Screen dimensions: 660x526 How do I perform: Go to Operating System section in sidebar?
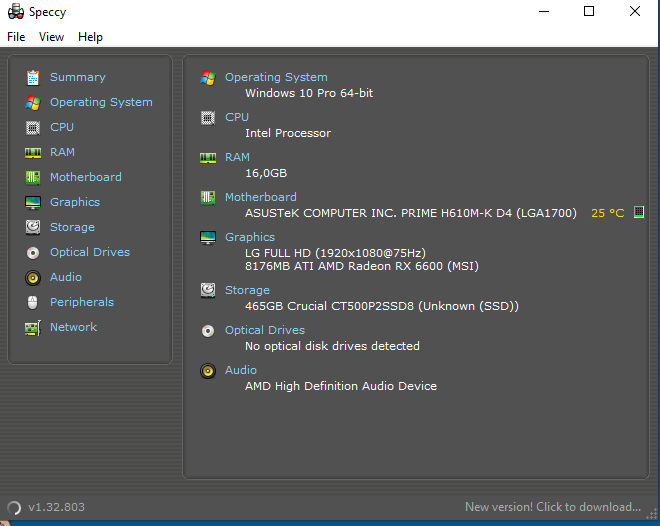coord(101,102)
